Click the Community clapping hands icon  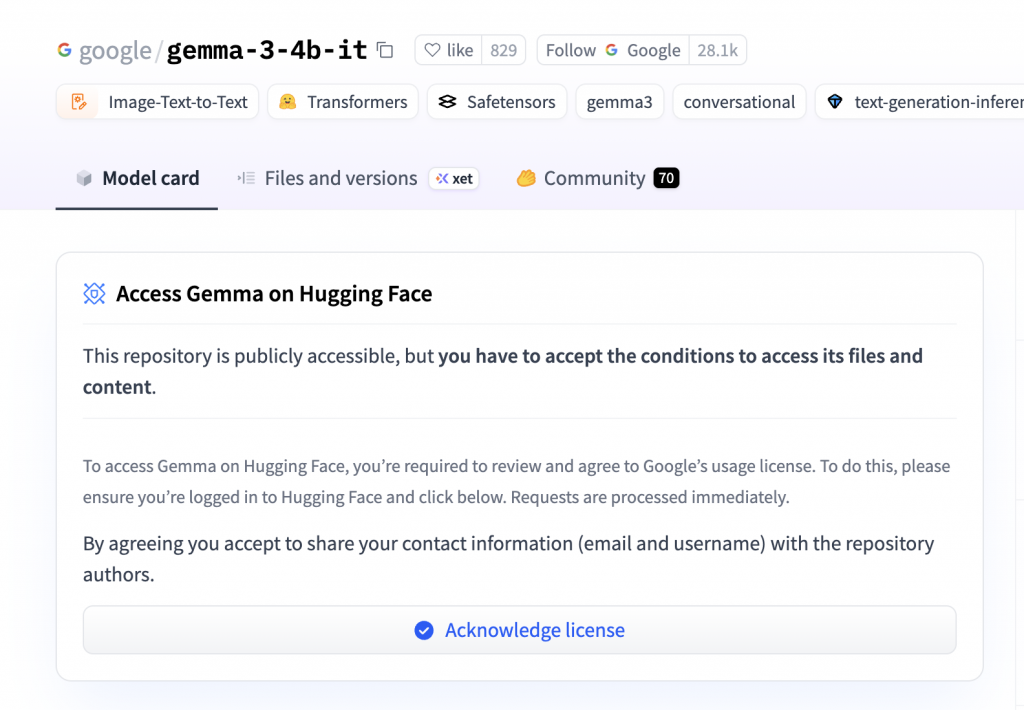[526, 178]
